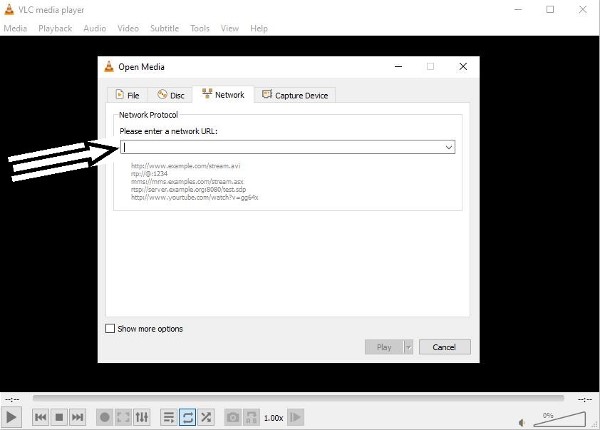Mute audio via the speaker icon

click(x=522, y=422)
